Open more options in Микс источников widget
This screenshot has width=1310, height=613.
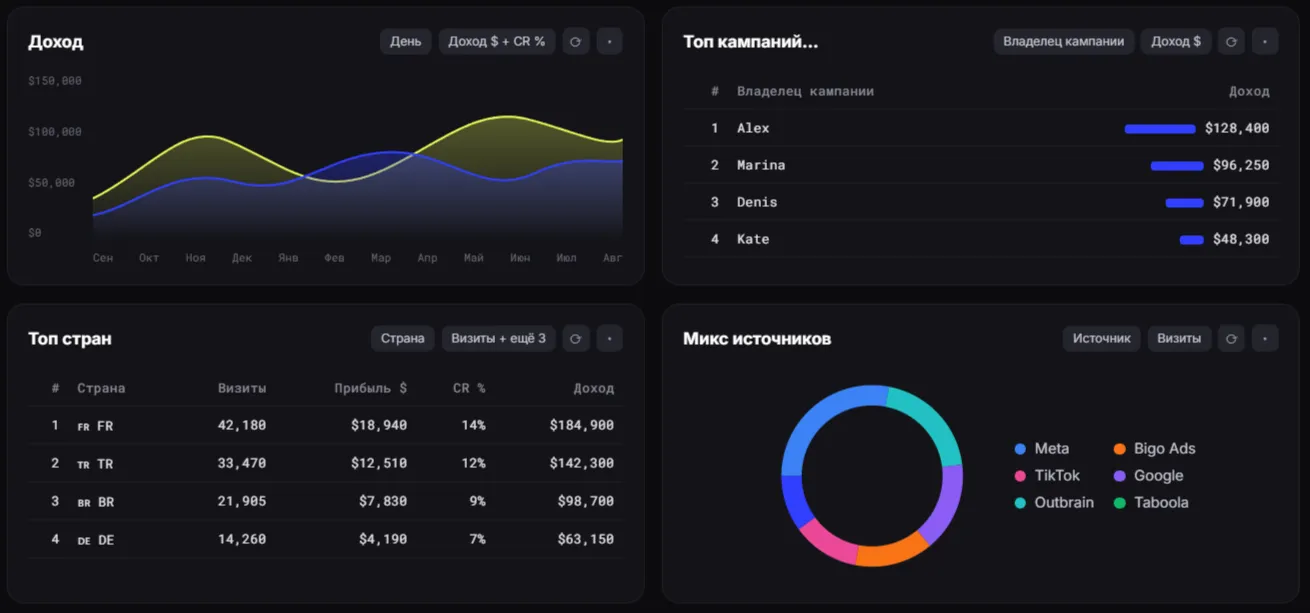pos(1265,338)
